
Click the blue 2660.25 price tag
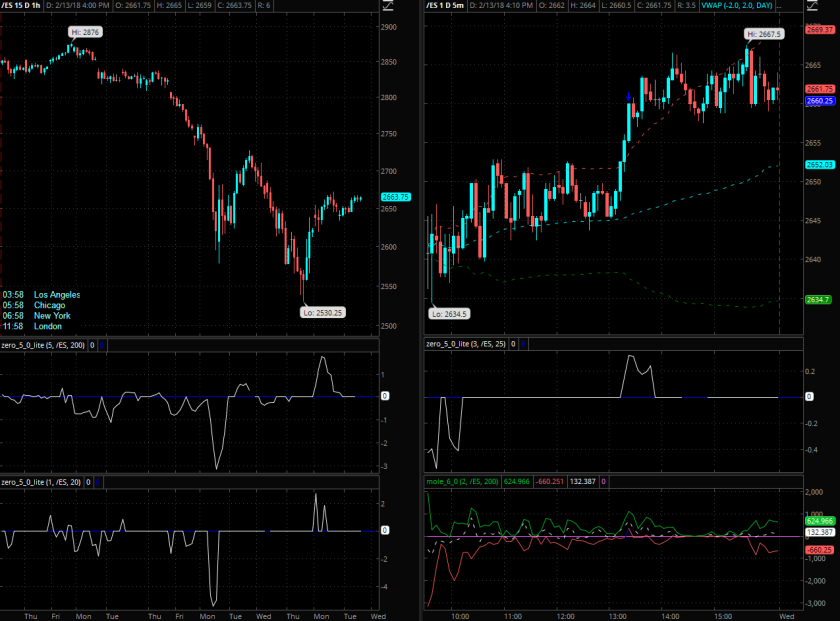tap(820, 101)
